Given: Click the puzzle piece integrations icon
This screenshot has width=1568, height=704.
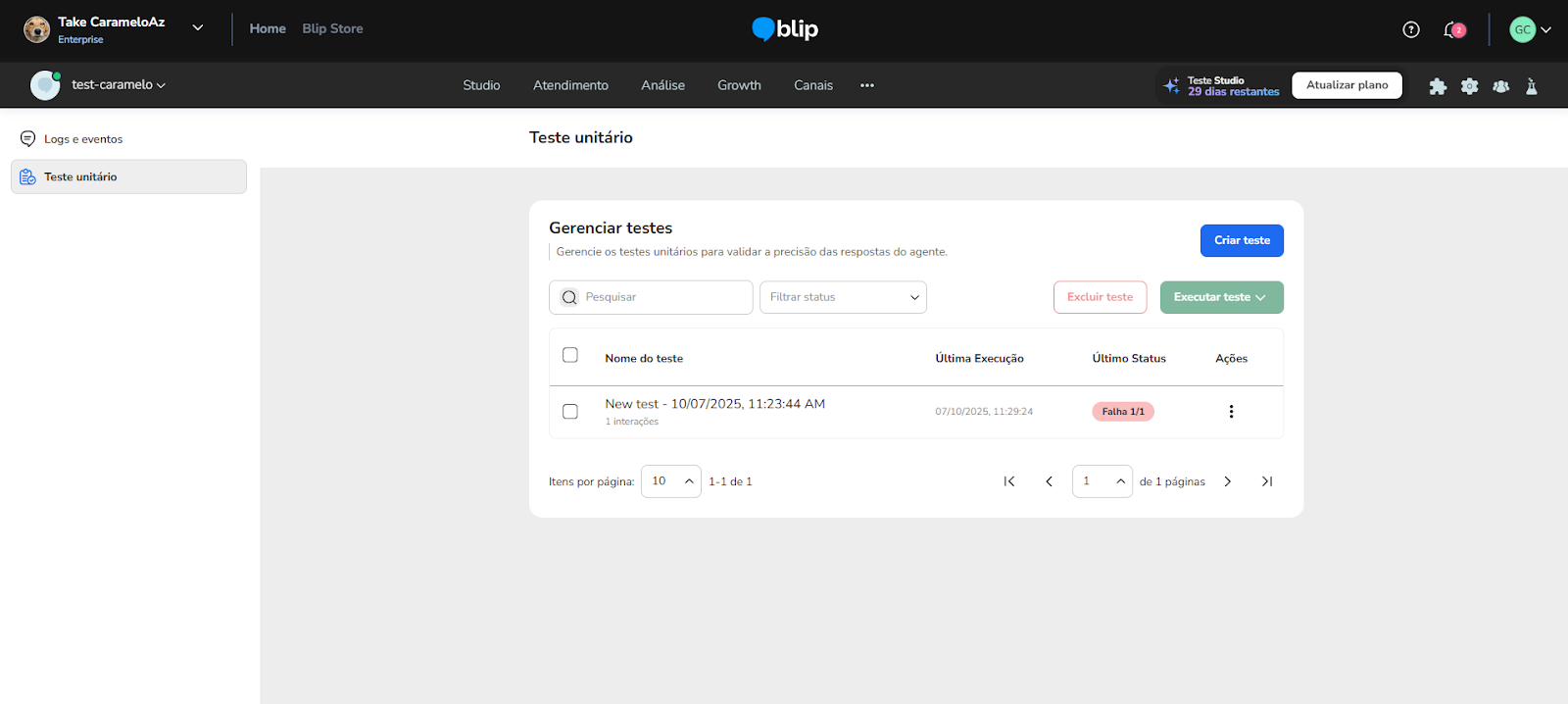Looking at the screenshot, I should tap(1438, 86).
